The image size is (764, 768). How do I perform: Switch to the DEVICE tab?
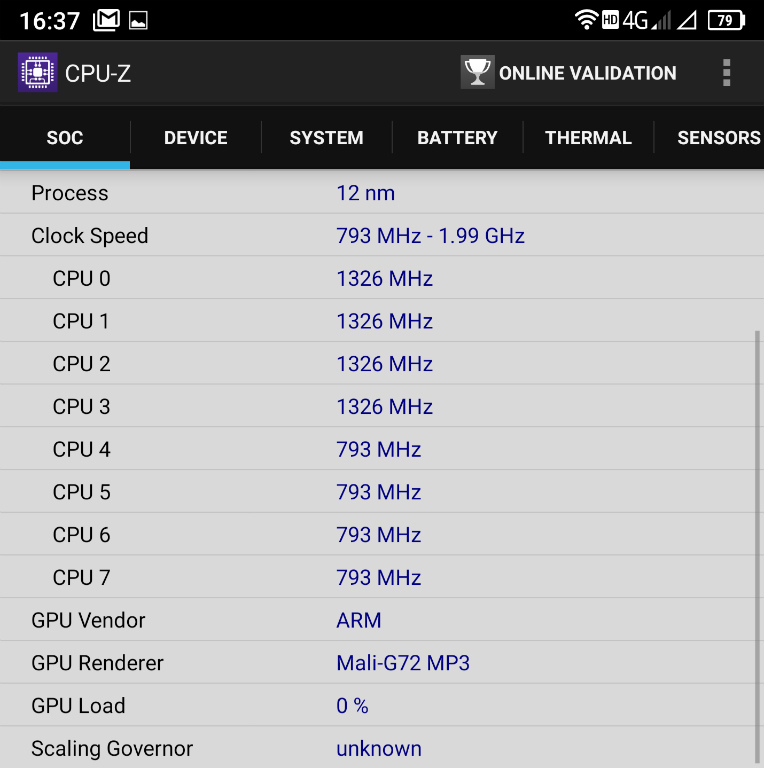pos(196,138)
